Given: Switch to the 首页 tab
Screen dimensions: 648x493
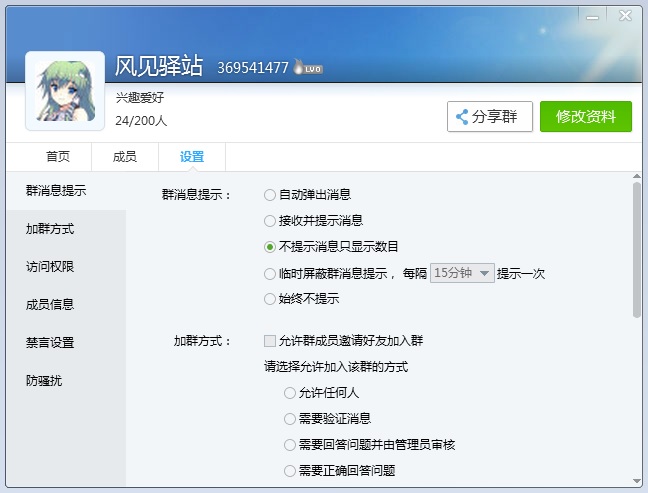Looking at the screenshot, I should [x=57, y=157].
